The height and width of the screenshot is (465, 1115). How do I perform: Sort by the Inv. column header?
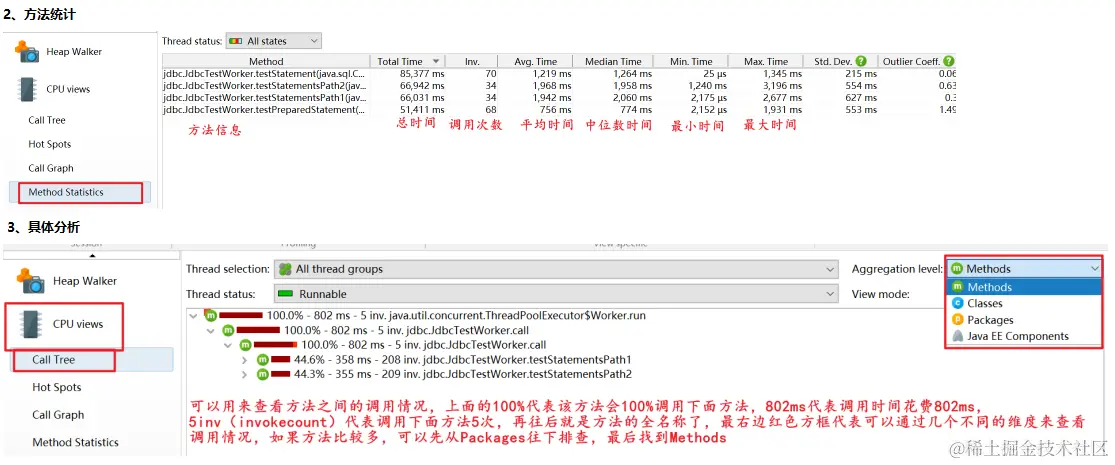pos(472,61)
